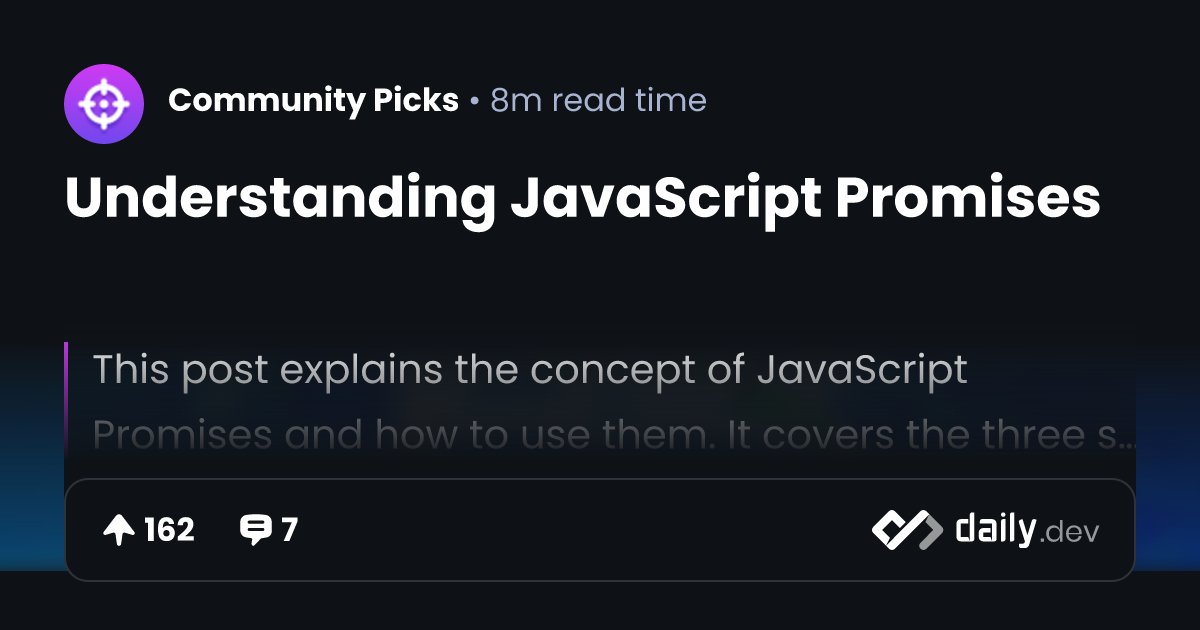The width and height of the screenshot is (1200, 630).
Task: Open the Community Picks source name
Action: click(313, 101)
